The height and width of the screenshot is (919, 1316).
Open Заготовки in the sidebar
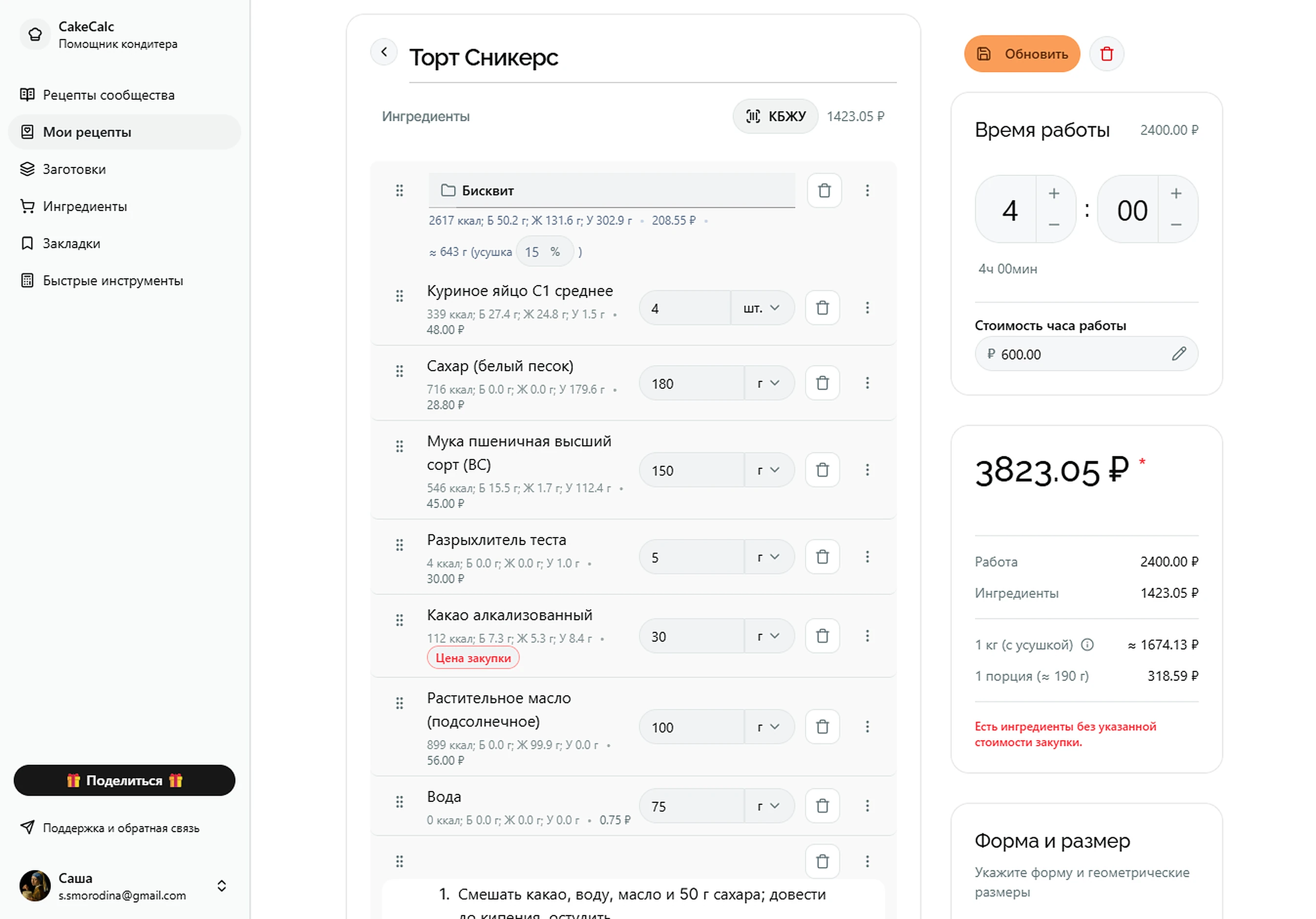click(x=125, y=169)
